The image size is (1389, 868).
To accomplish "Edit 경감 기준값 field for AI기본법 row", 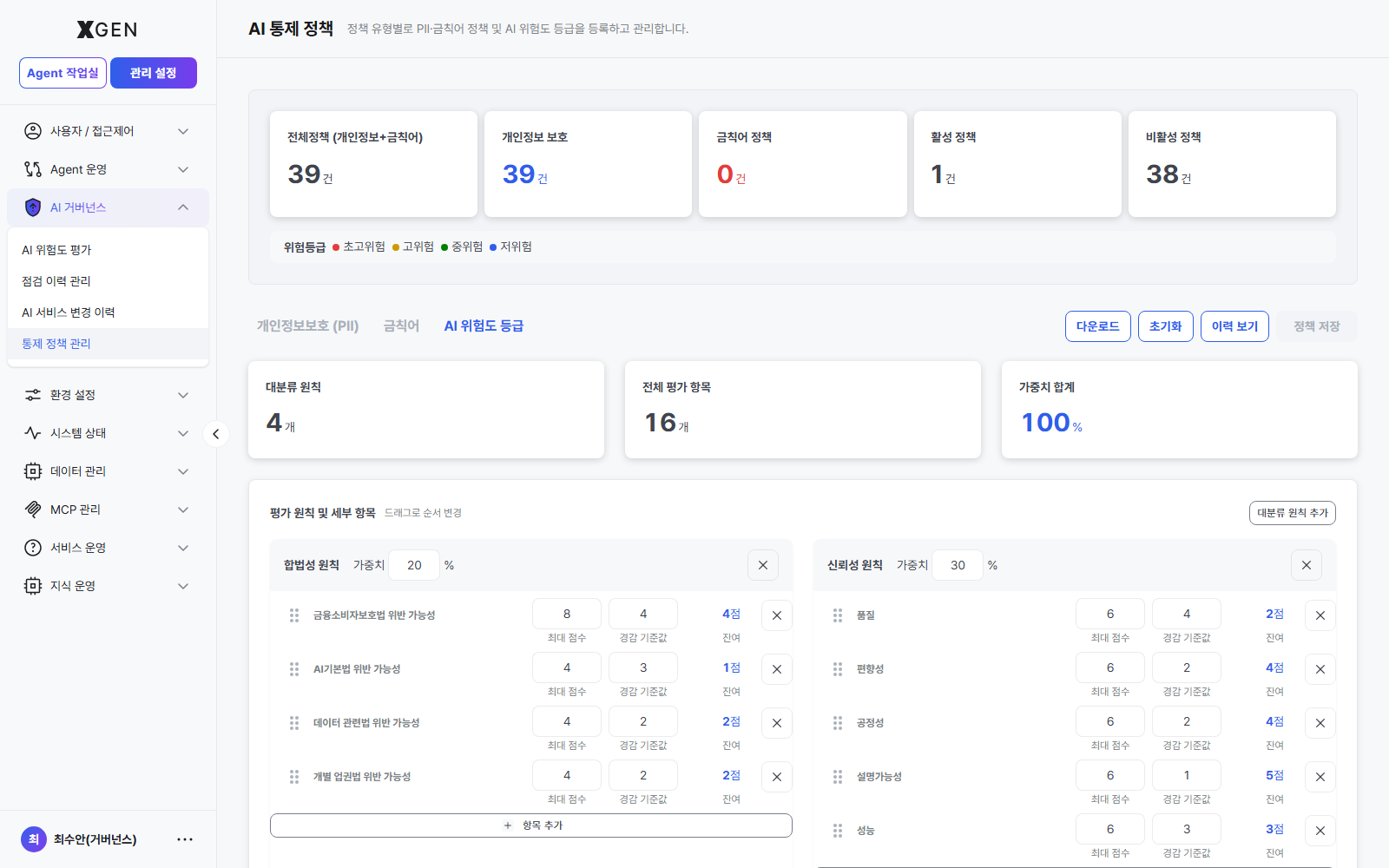I will click(x=643, y=667).
